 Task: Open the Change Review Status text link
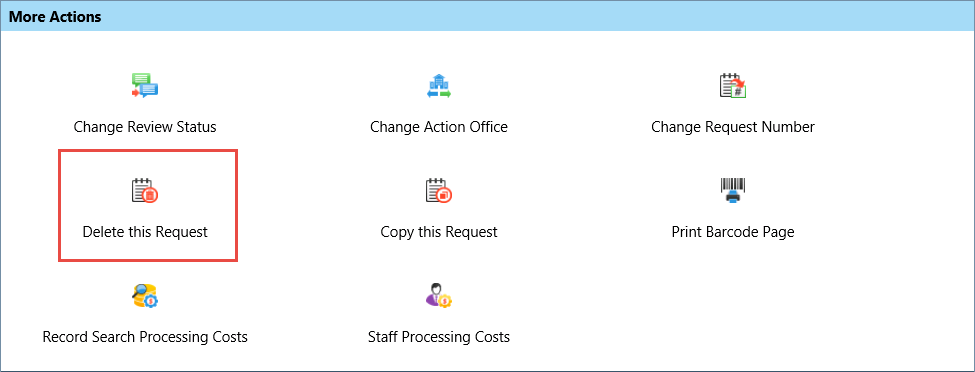[145, 127]
